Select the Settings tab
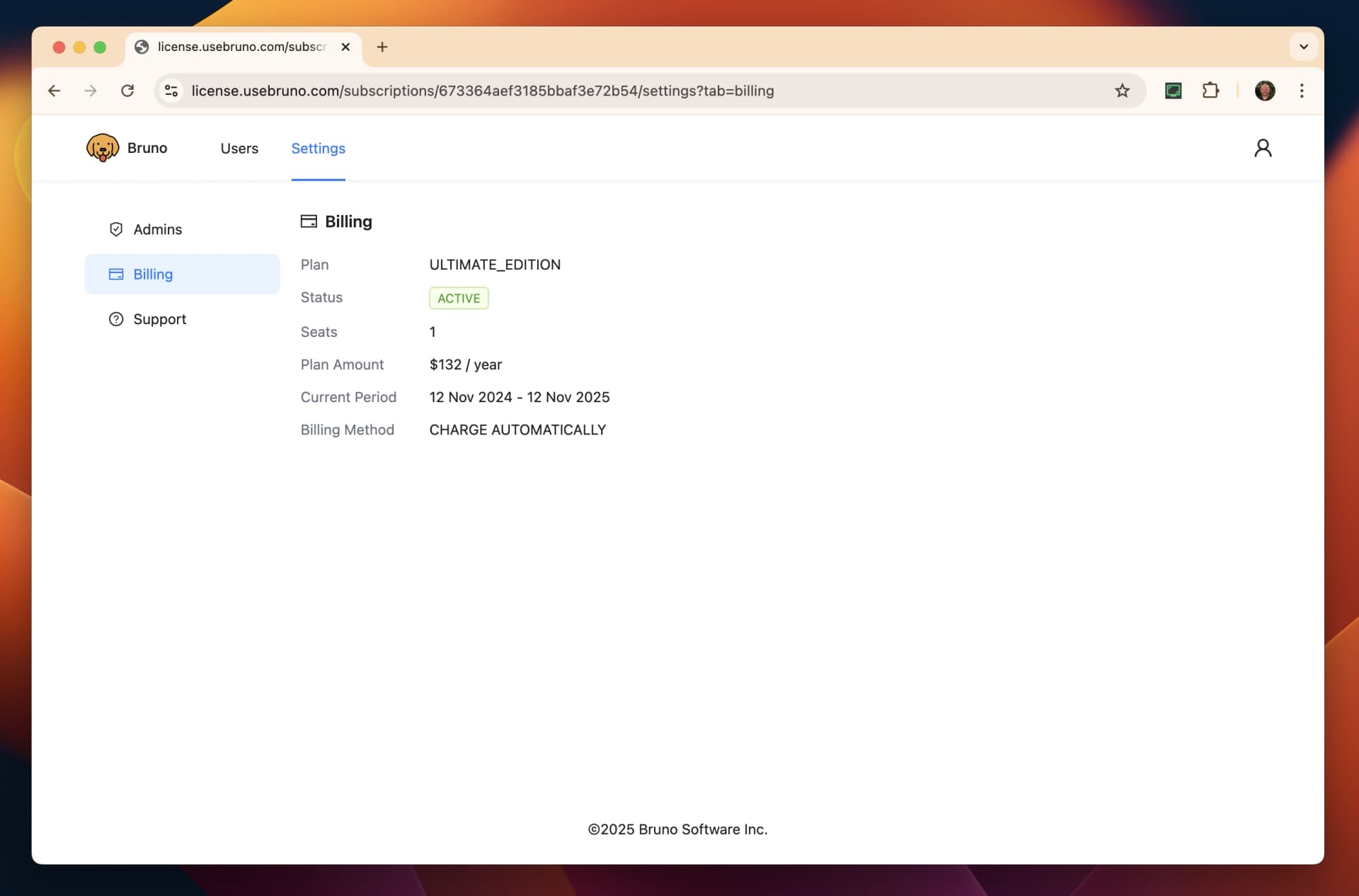 [318, 148]
